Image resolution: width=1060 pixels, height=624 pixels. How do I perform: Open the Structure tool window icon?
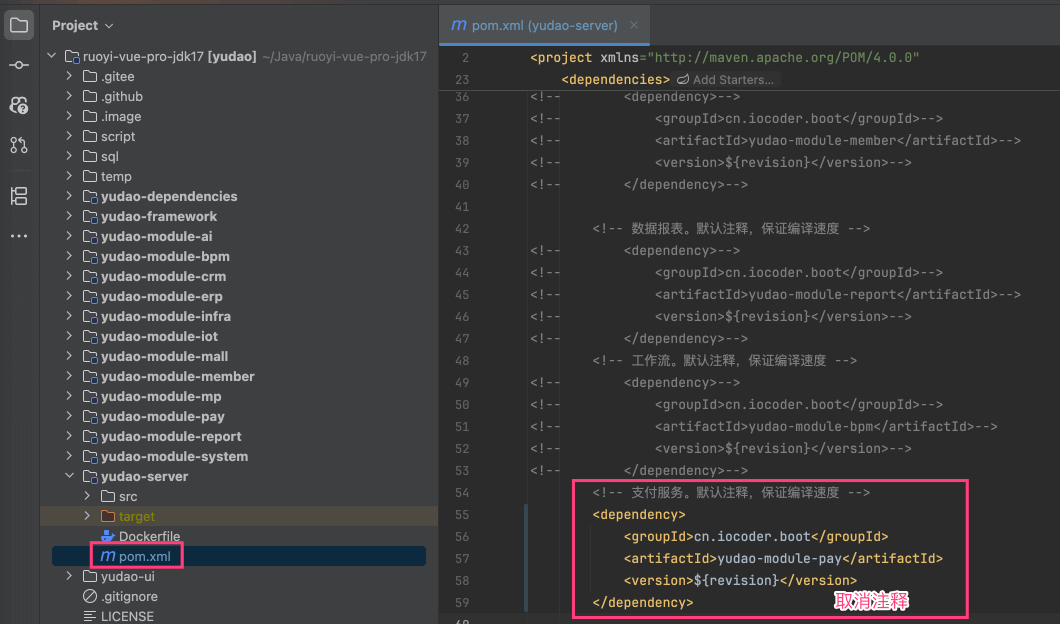19,195
